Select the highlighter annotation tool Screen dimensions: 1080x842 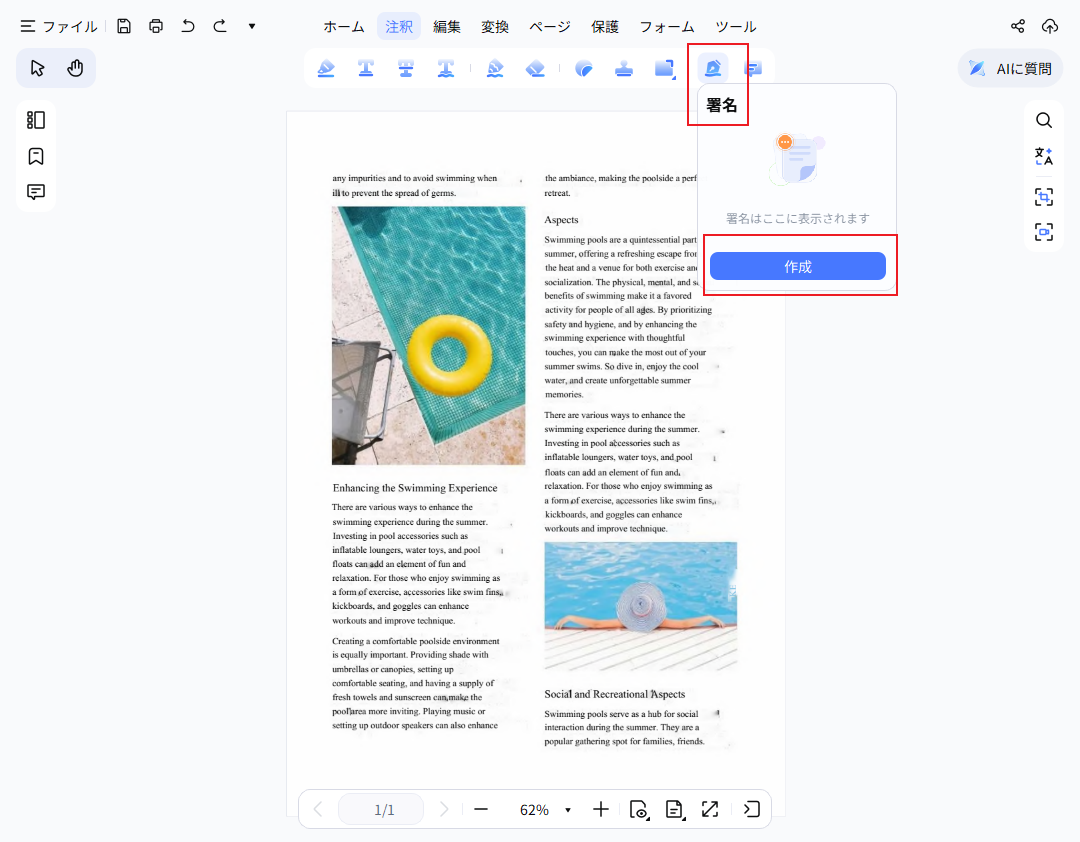tap(326, 68)
